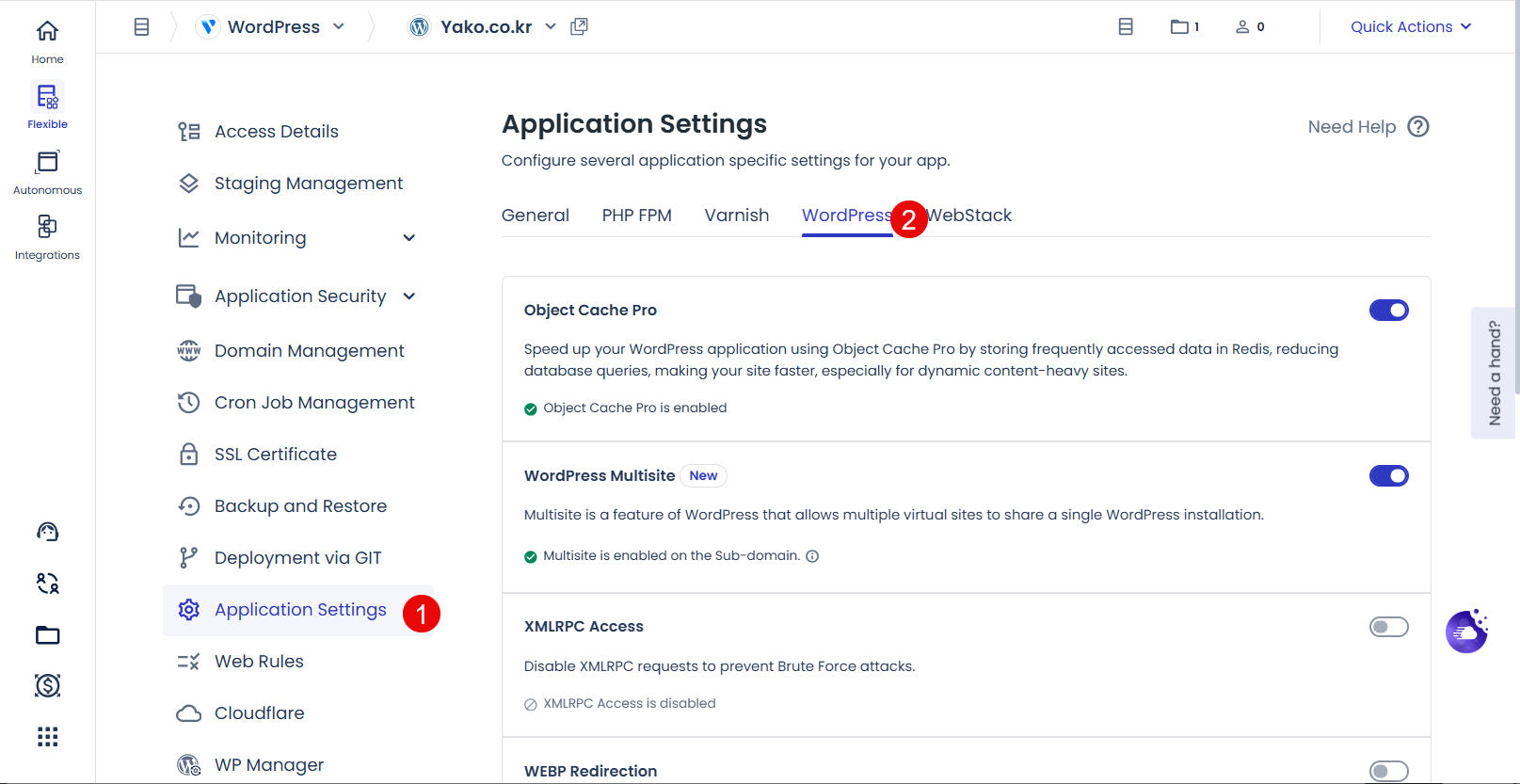1520x784 pixels.
Task: Click the Object Cache Pro heading
Action: 590,311
